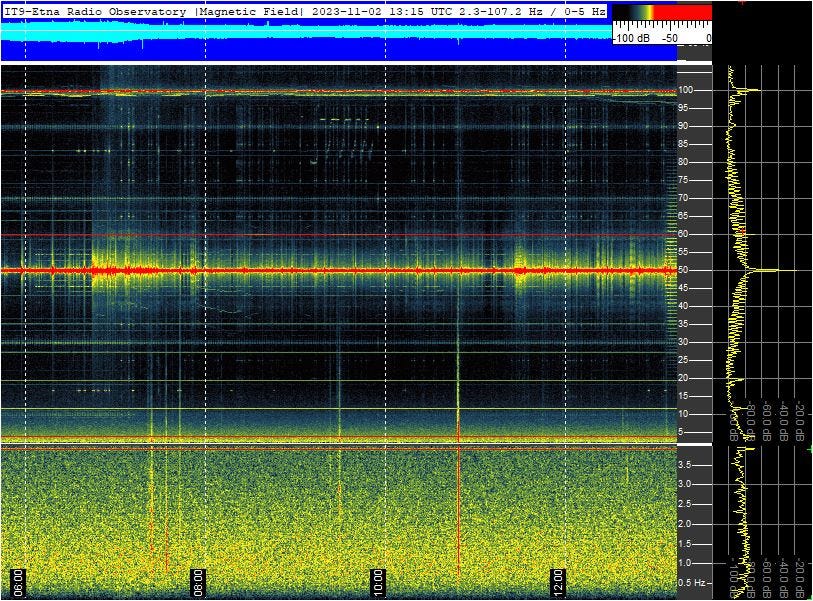Click the 70 Hz frequency axis label
Viewport: 813px width, 601px height.
(x=683, y=198)
